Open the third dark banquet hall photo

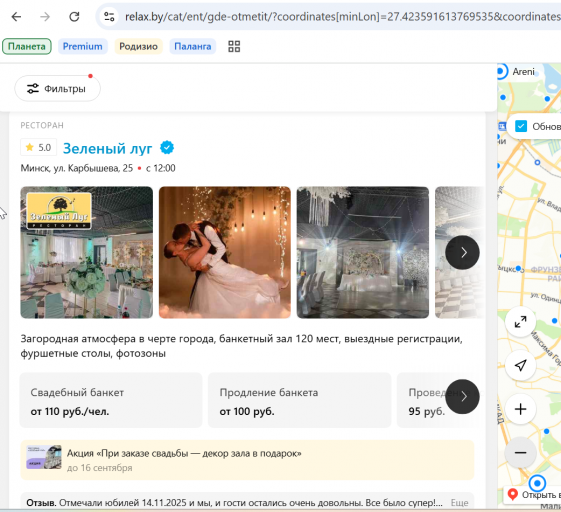point(363,252)
